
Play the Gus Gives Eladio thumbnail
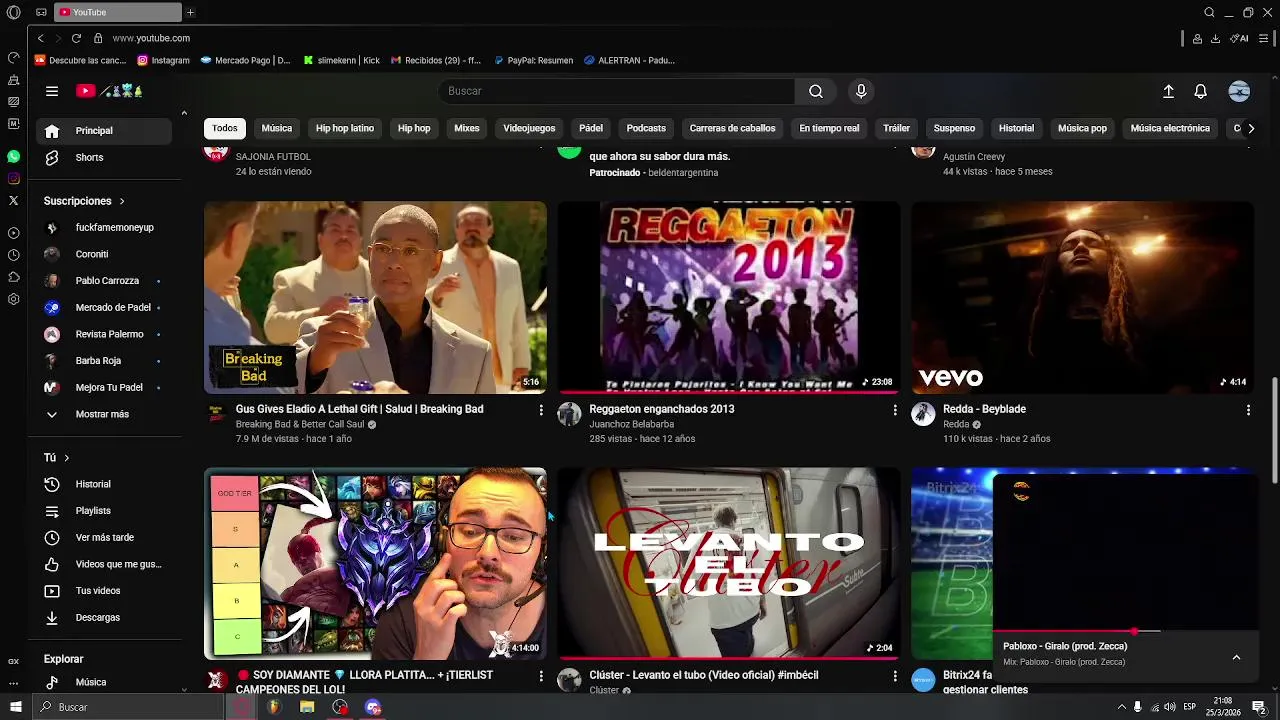tap(375, 298)
